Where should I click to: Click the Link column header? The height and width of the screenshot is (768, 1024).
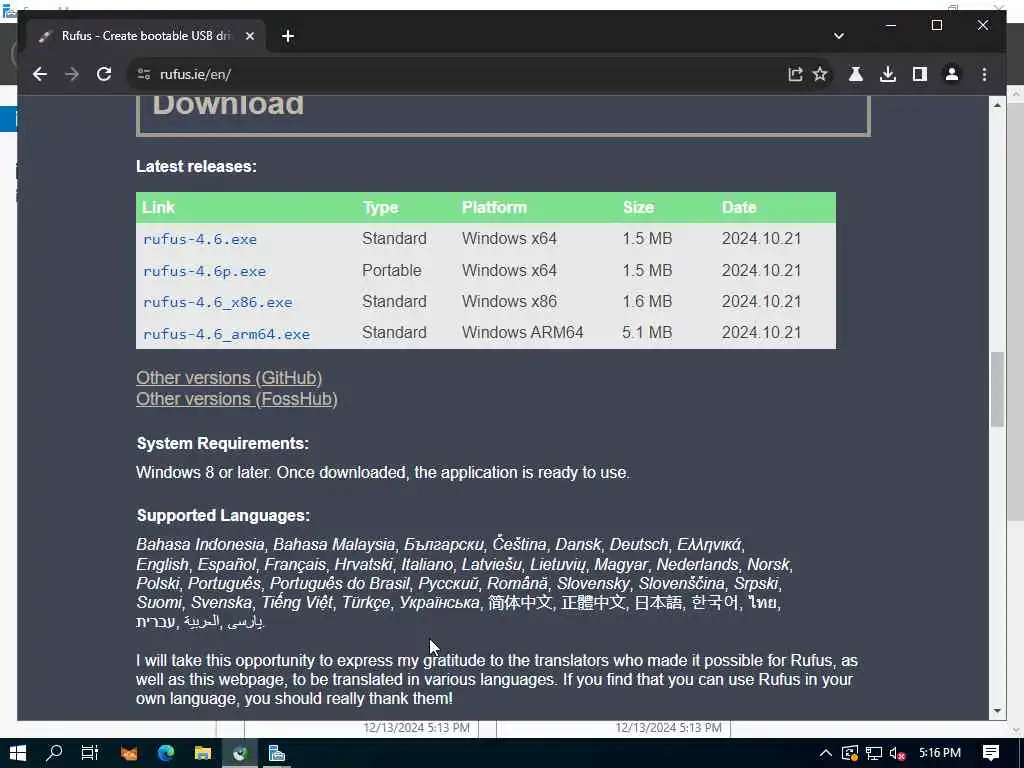coord(158,208)
